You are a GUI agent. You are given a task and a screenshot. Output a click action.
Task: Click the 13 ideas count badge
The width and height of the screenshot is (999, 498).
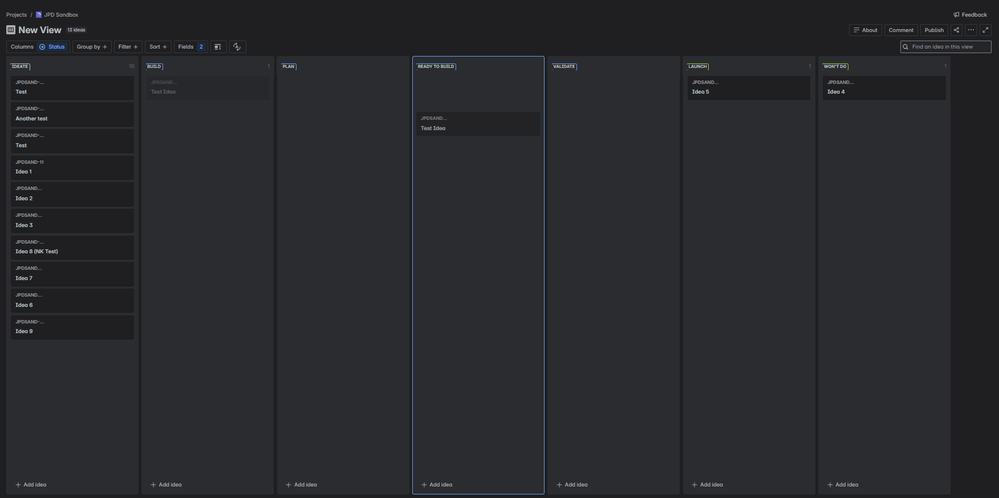click(76, 30)
